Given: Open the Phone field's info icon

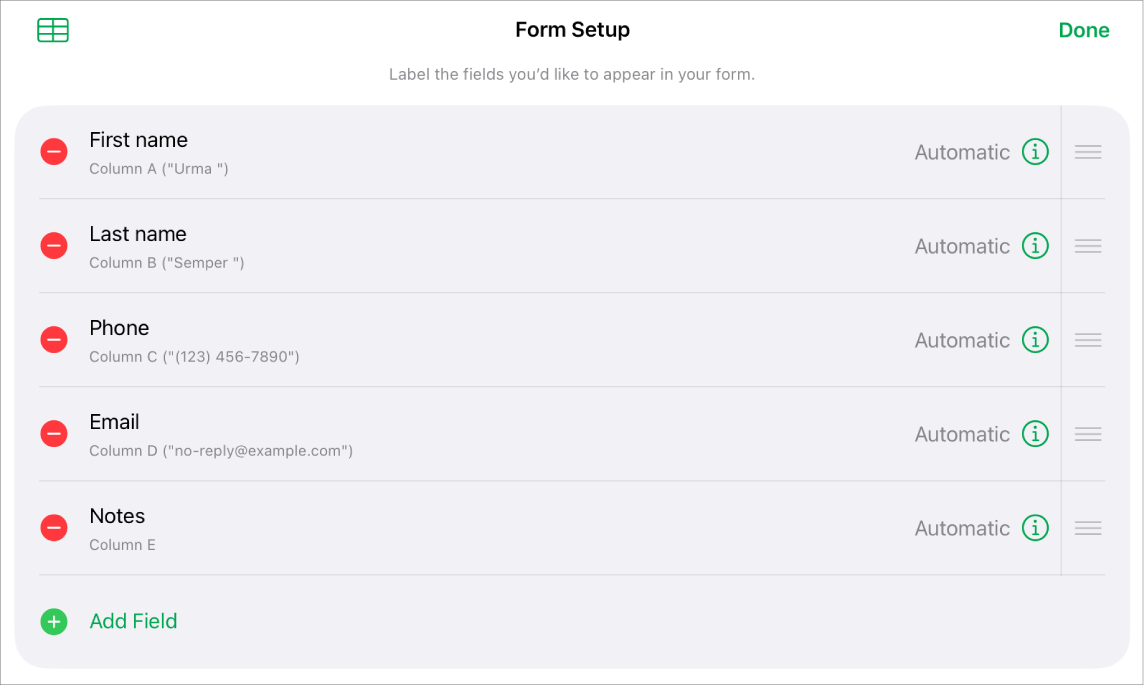Looking at the screenshot, I should [1036, 339].
